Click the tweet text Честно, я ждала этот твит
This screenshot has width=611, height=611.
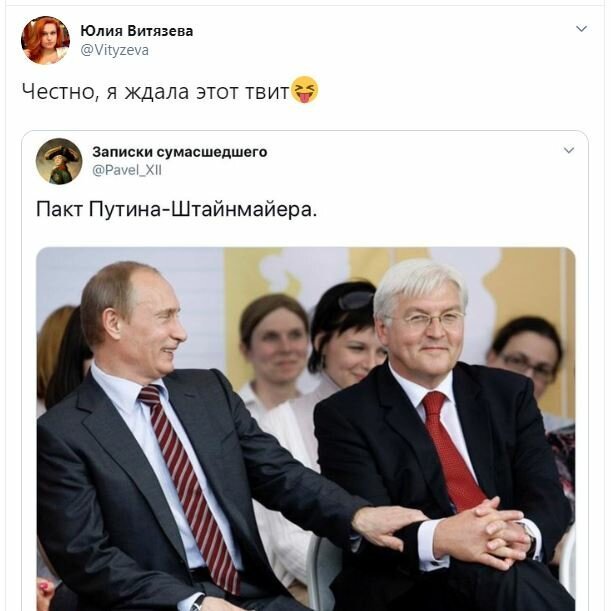click(155, 92)
